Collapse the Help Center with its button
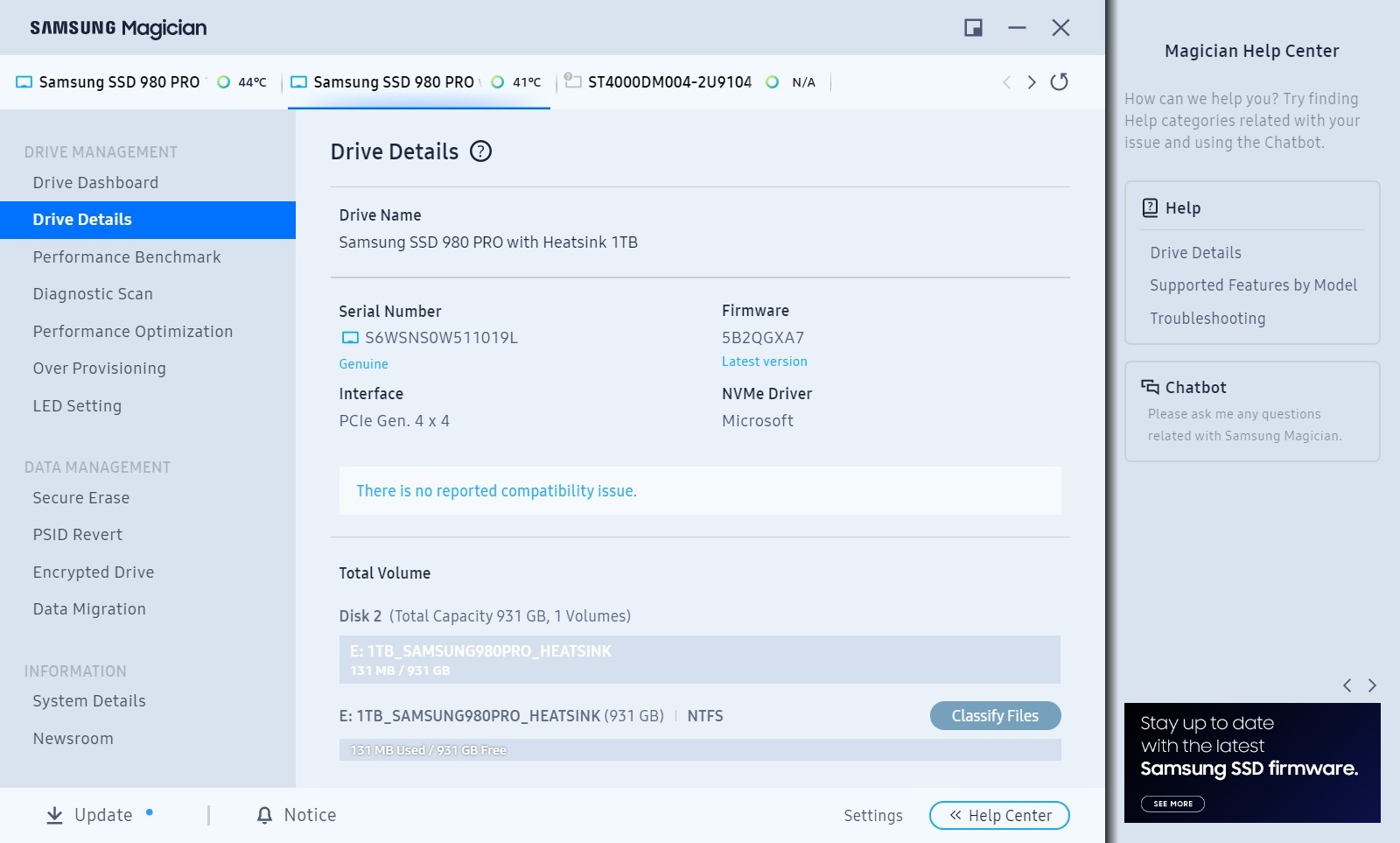The height and width of the screenshot is (843, 1400). point(999,815)
